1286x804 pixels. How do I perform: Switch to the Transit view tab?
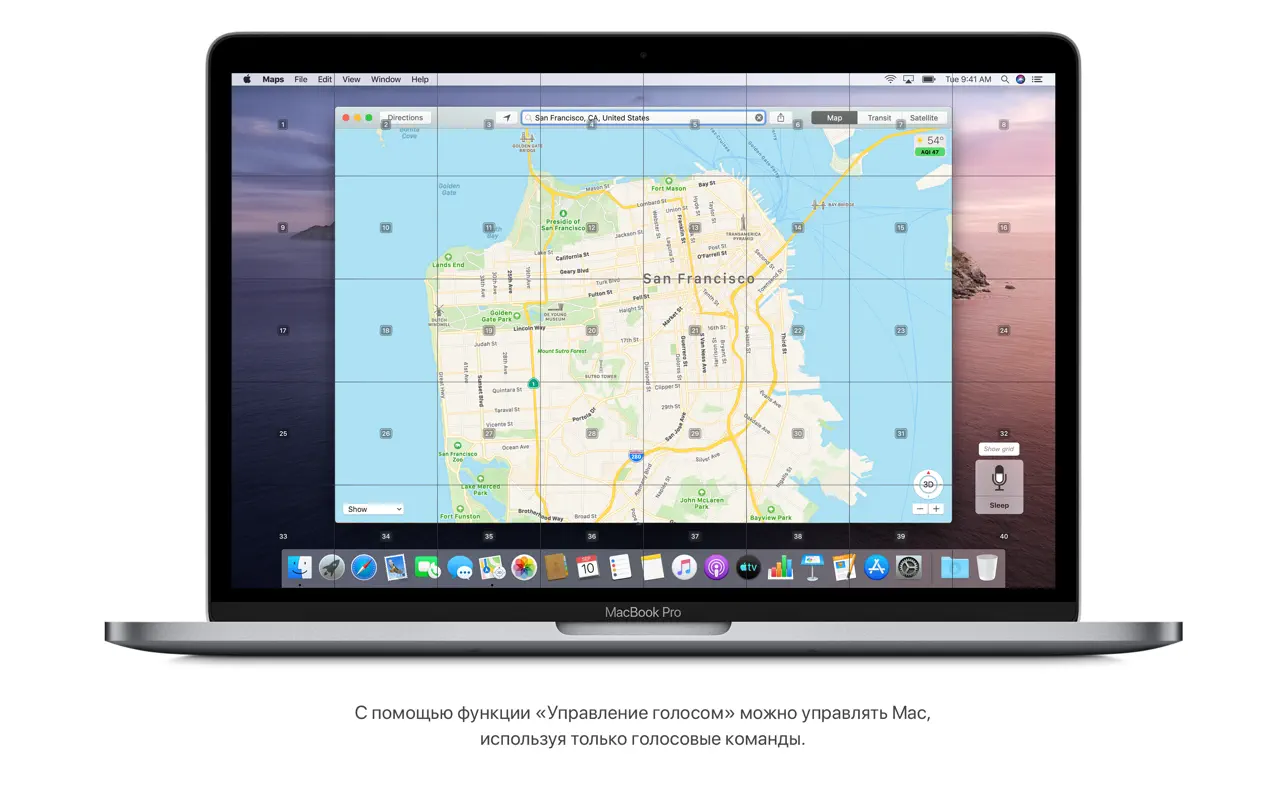(x=879, y=118)
